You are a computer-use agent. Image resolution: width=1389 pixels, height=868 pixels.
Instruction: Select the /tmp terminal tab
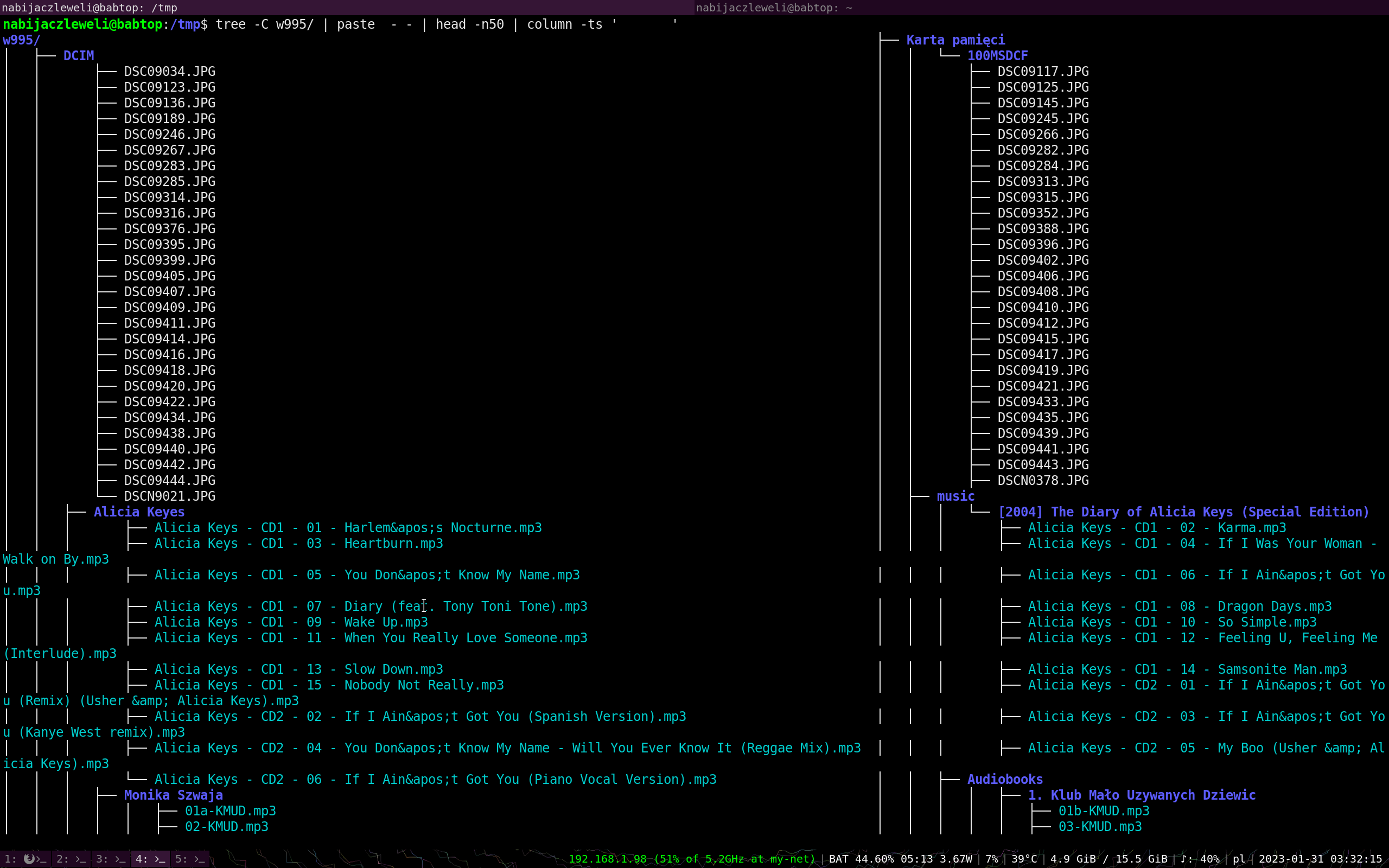point(347,8)
